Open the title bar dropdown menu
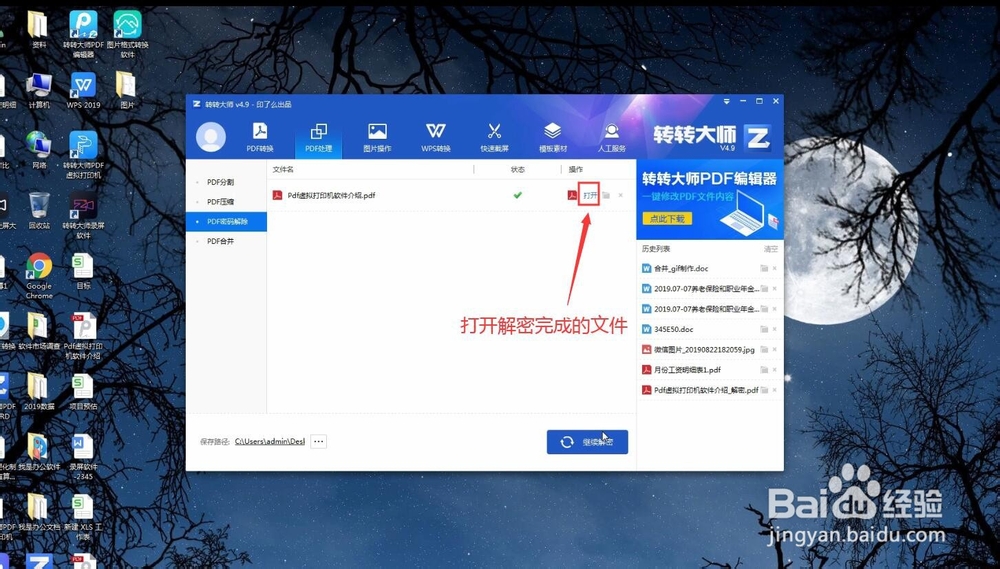This screenshot has height=569, width=1000. click(726, 101)
